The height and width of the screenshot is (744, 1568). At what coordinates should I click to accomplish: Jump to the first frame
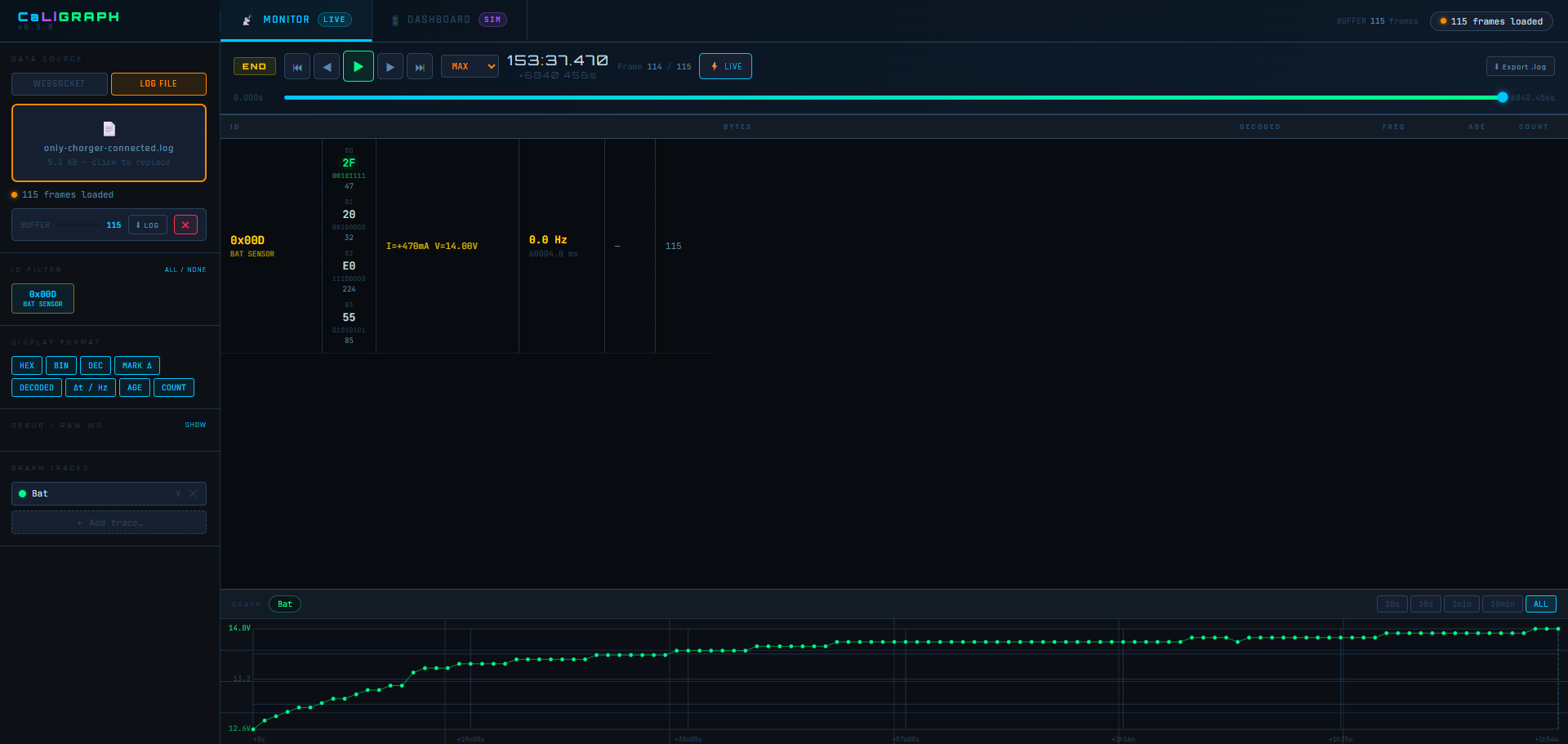pyautogui.click(x=297, y=67)
